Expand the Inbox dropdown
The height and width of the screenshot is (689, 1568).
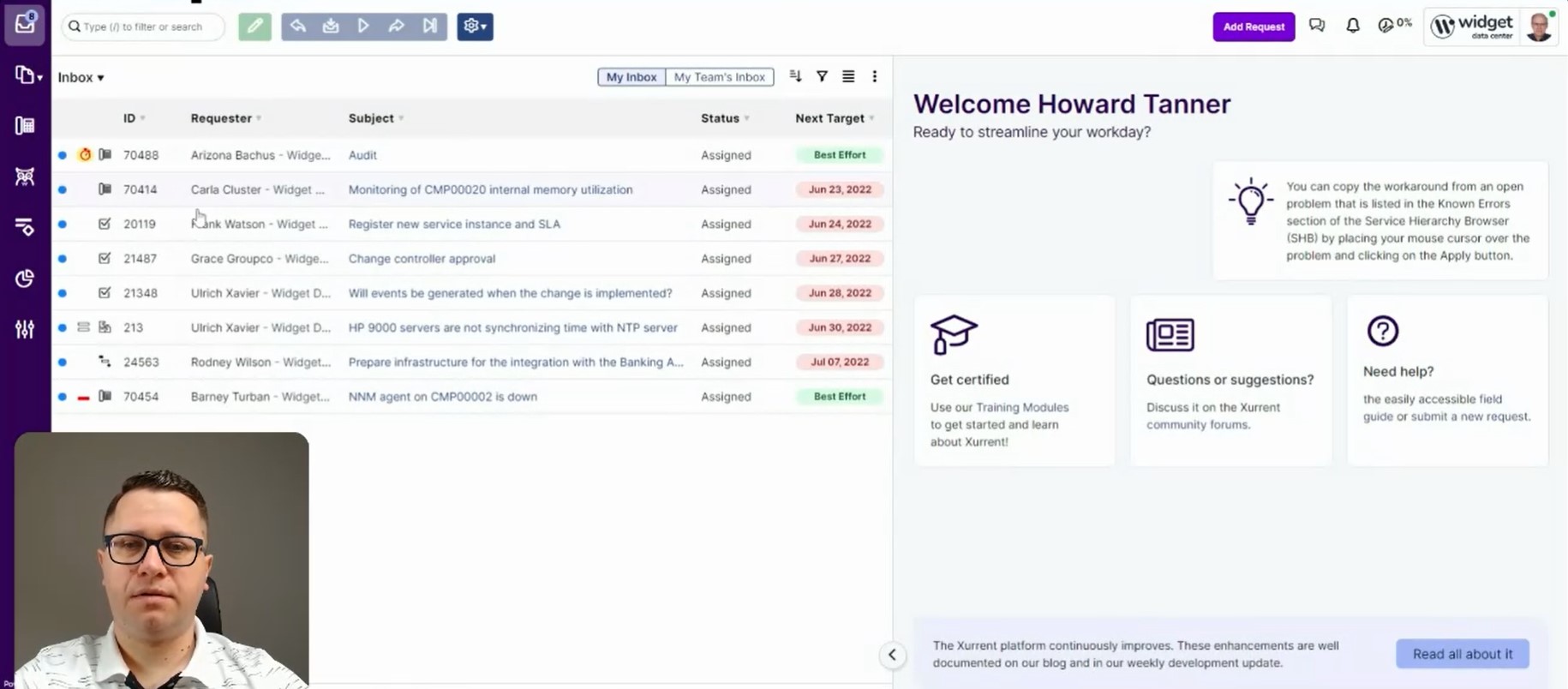point(81,78)
